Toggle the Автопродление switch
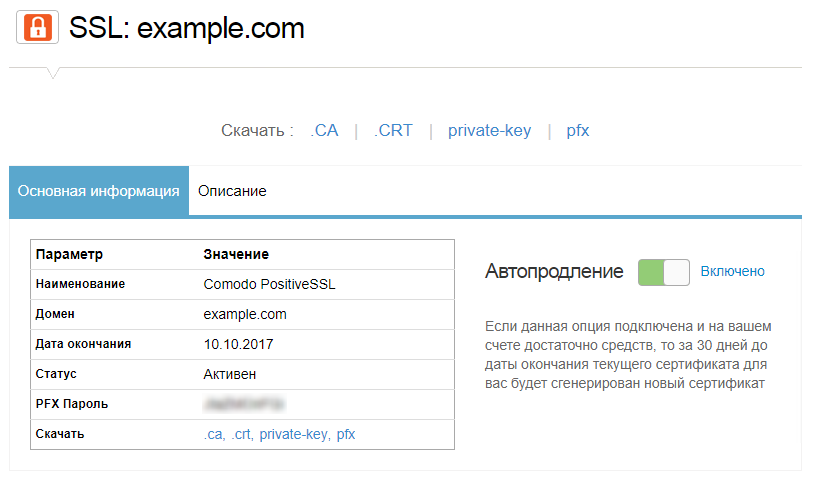Image resolution: width=814 pixels, height=478 pixels. (664, 272)
